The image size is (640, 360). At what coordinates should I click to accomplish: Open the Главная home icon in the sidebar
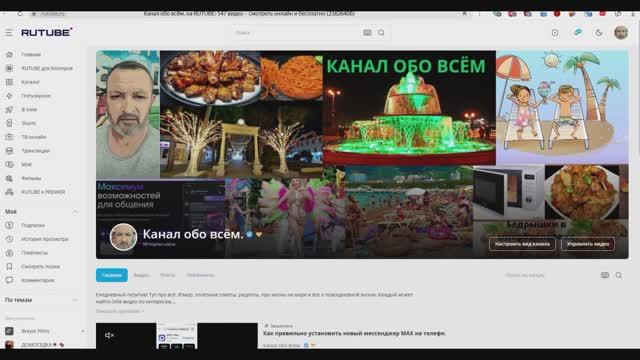(9, 54)
